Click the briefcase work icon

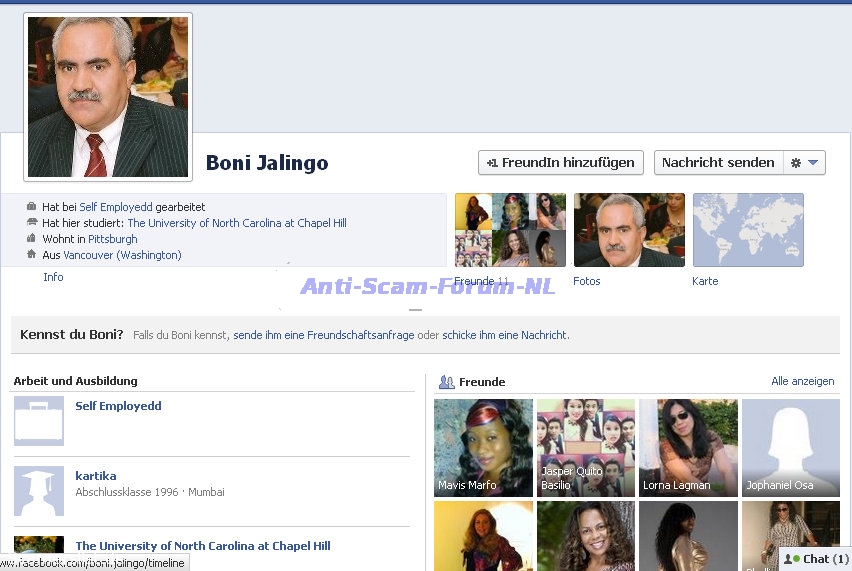(x=39, y=420)
